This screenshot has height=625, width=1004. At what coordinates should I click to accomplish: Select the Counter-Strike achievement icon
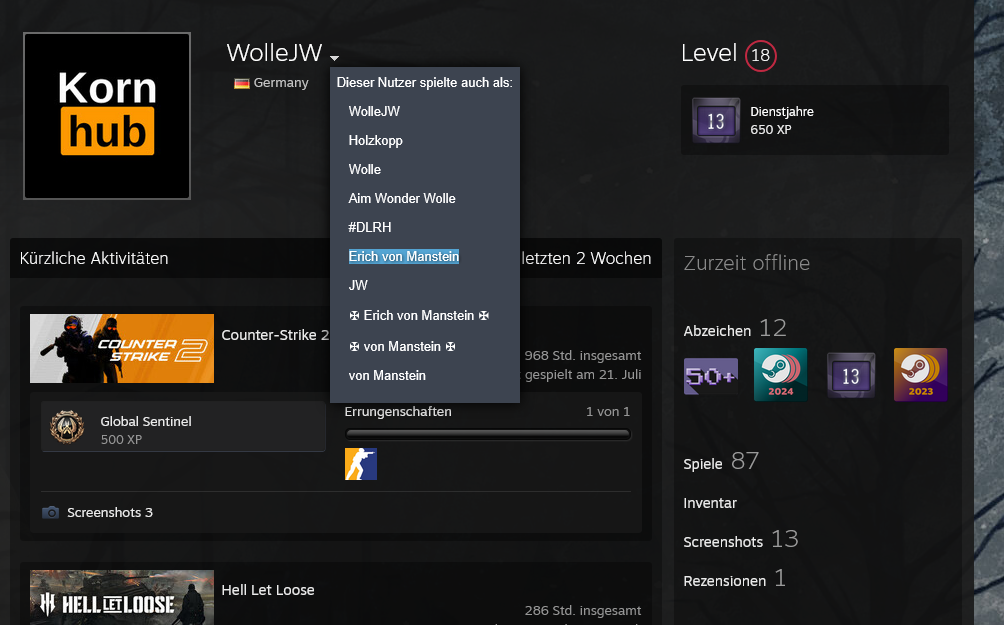(360, 464)
